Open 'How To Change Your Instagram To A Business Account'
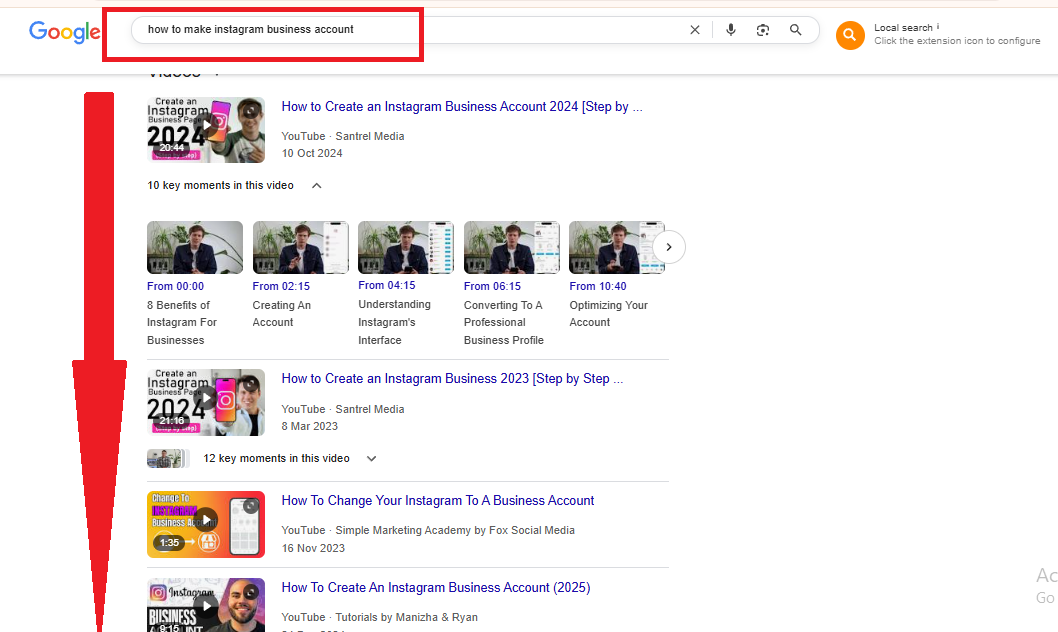Image resolution: width=1058 pixels, height=632 pixels. point(438,500)
